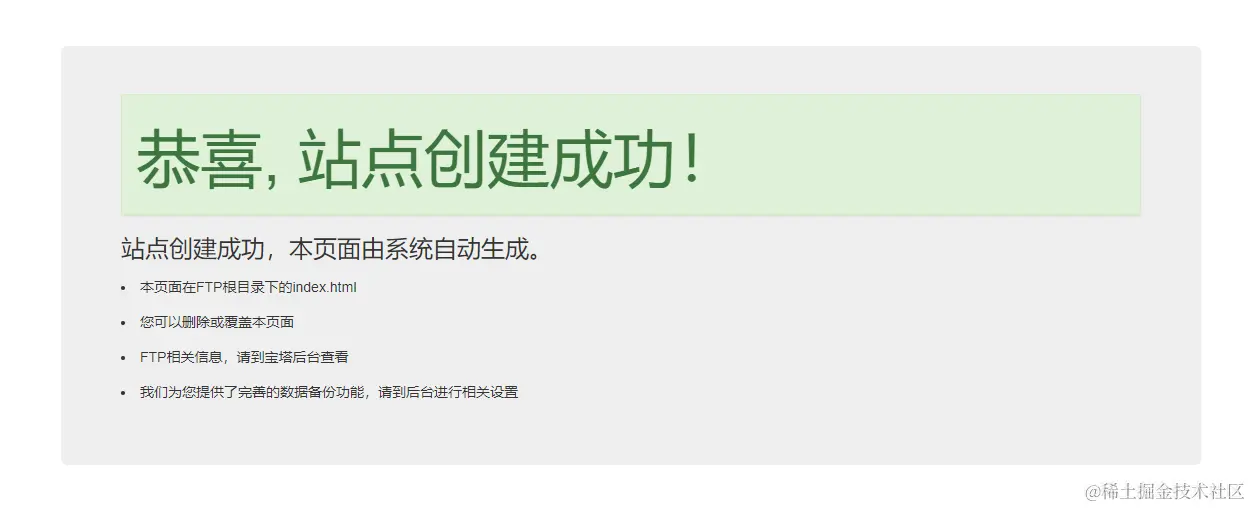
Task: Click the index.html filename in first bullet
Action: [325, 288]
